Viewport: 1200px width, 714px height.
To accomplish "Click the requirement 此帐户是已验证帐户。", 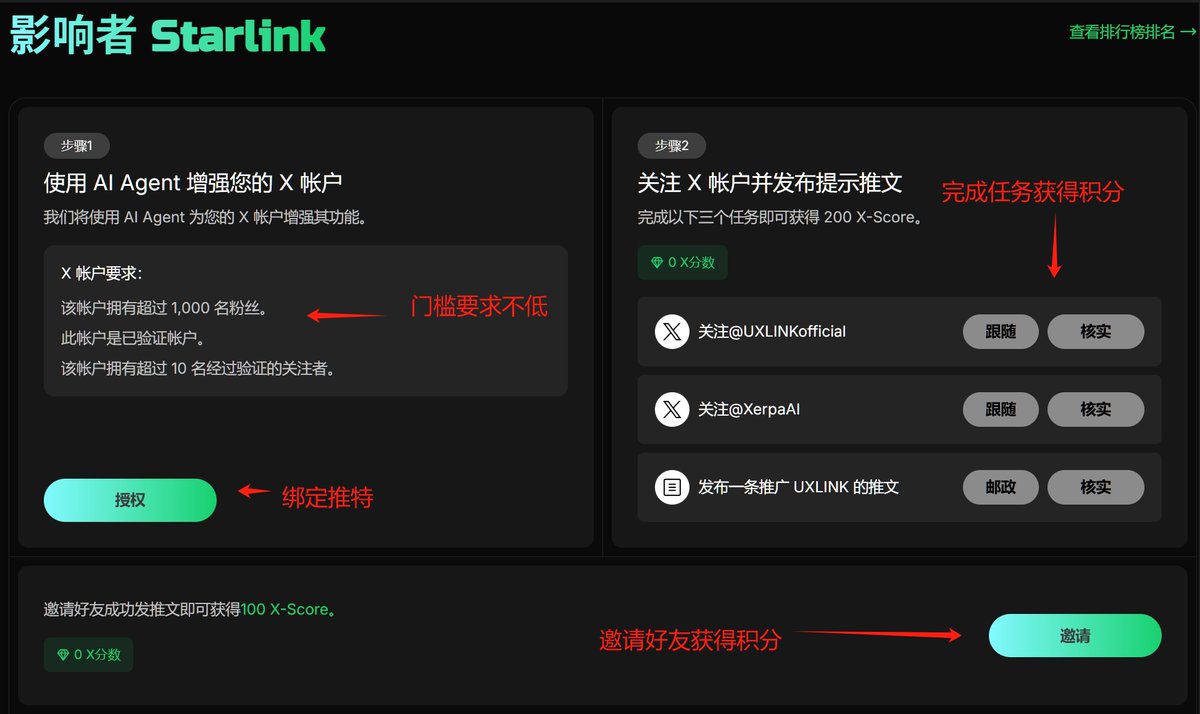I will pyautogui.click(x=133, y=338).
